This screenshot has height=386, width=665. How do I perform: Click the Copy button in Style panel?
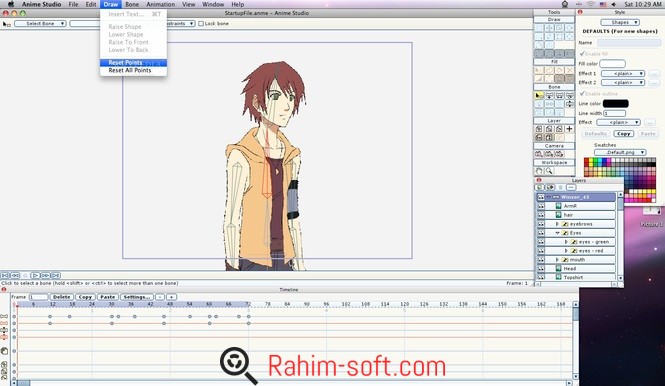pyautogui.click(x=623, y=134)
